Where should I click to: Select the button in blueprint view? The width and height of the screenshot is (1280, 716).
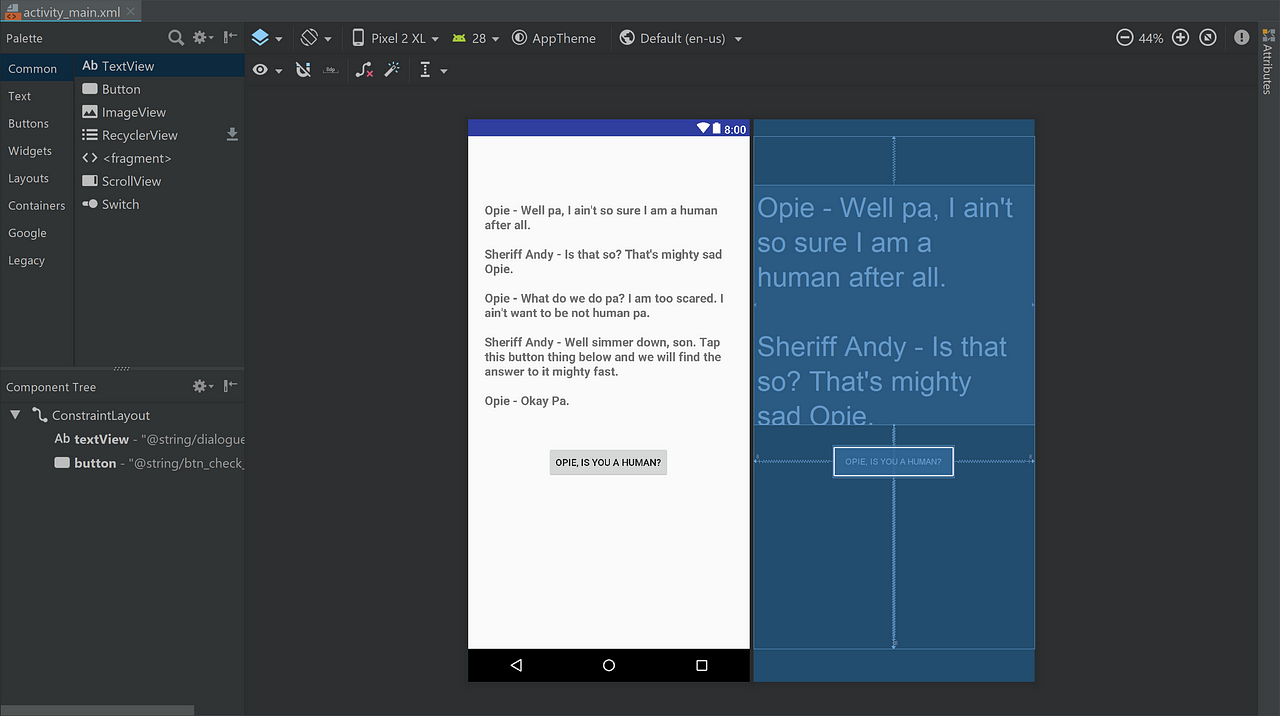pyautogui.click(x=893, y=461)
